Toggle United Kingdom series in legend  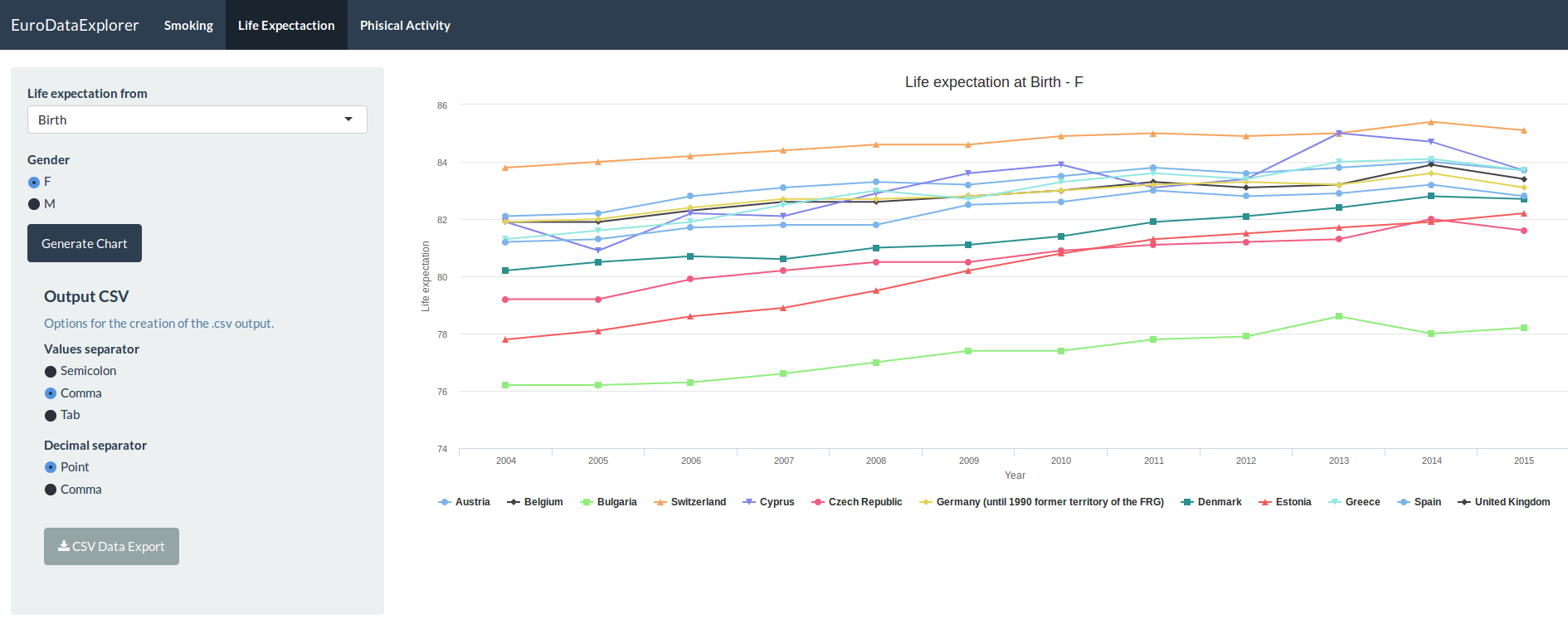(x=1504, y=502)
